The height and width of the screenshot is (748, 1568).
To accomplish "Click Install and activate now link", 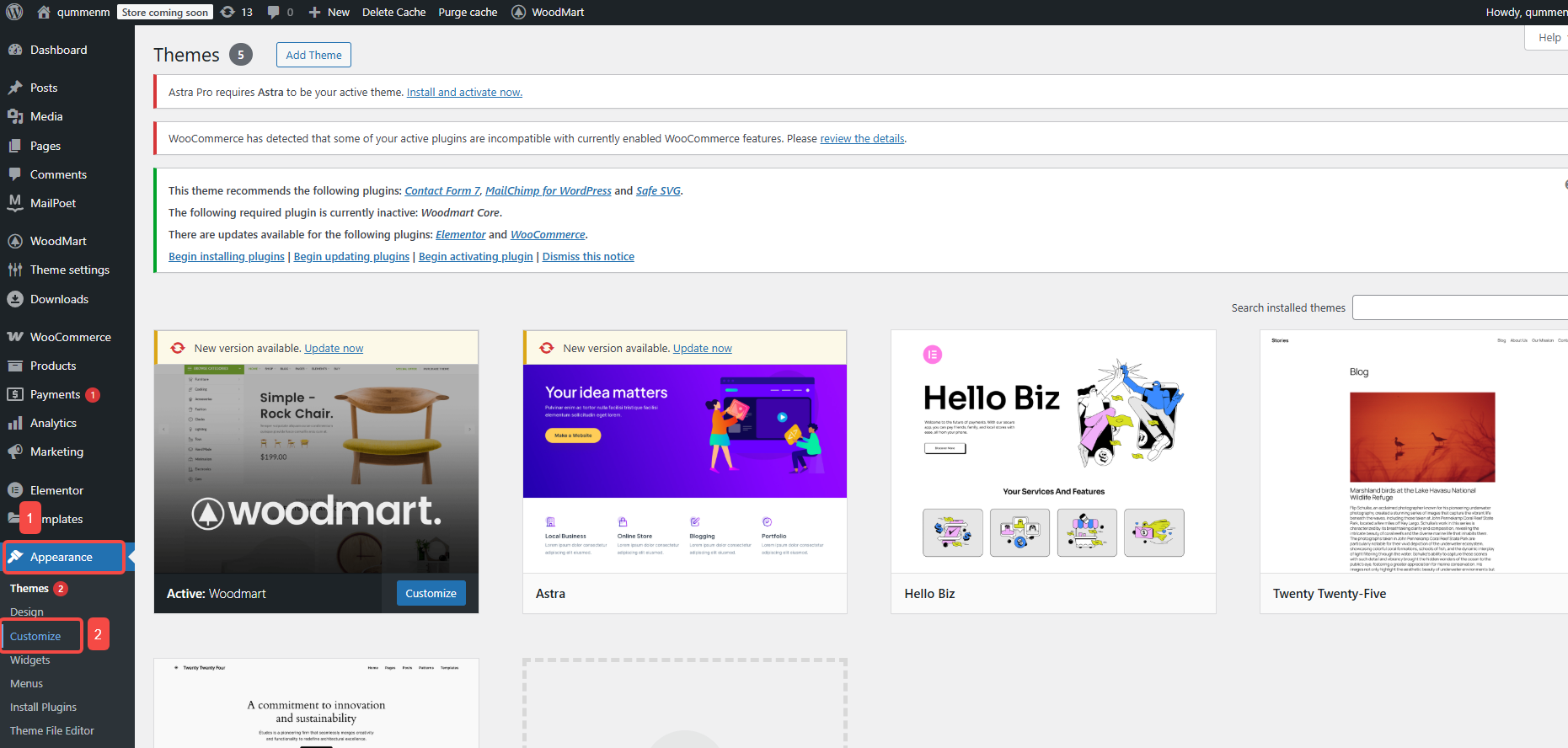I will point(464,92).
